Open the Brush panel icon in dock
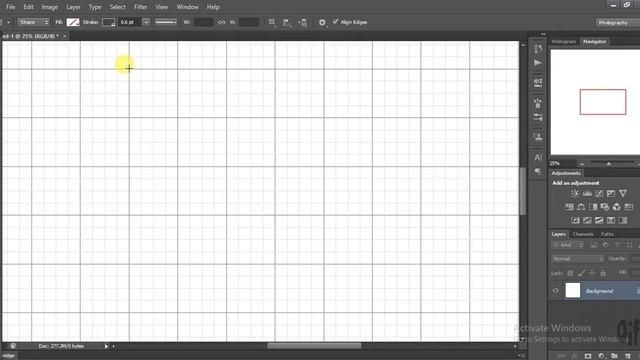The height and width of the screenshot is (360, 640). [x=538, y=103]
